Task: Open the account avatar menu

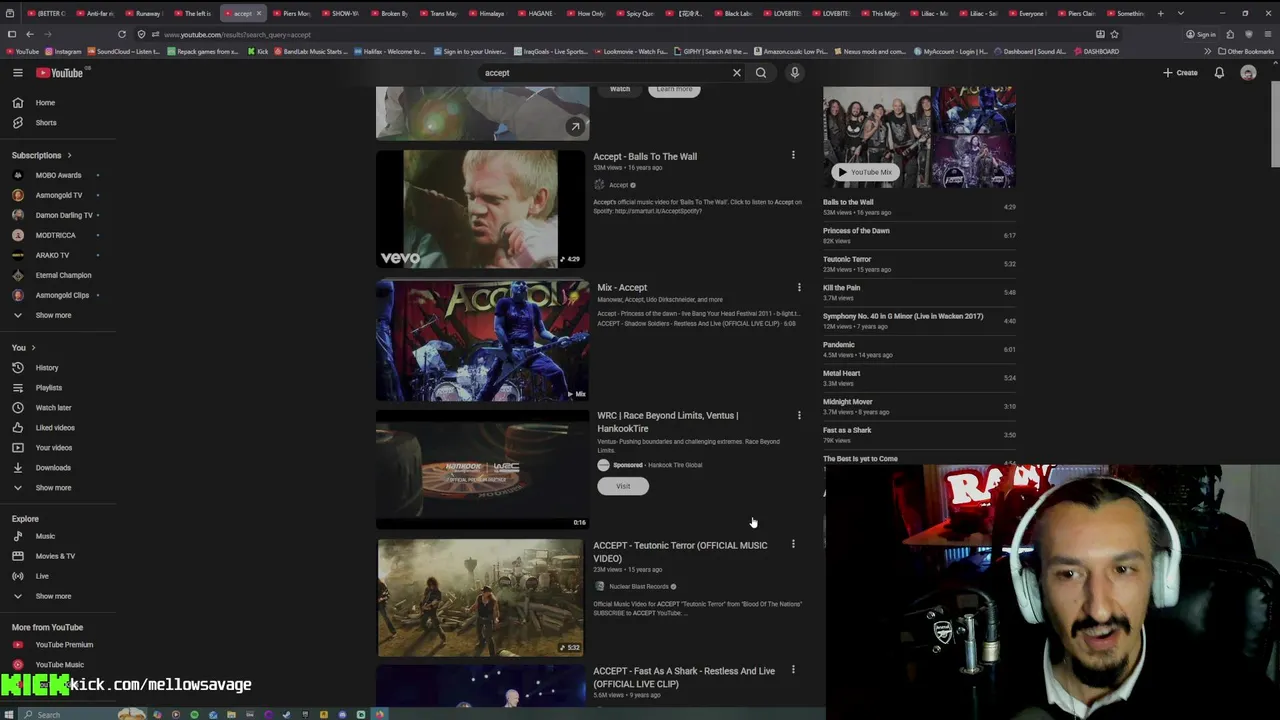Action: click(1248, 72)
